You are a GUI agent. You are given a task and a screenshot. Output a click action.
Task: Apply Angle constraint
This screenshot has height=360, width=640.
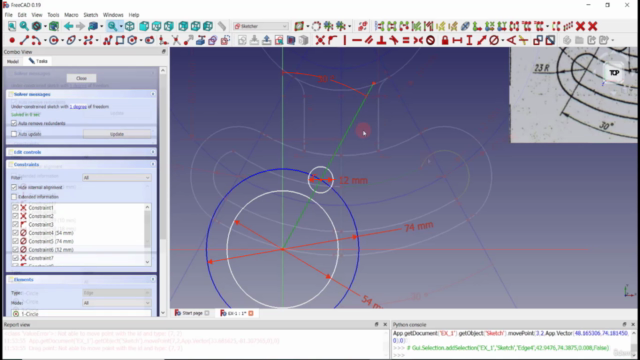click(x=511, y=40)
